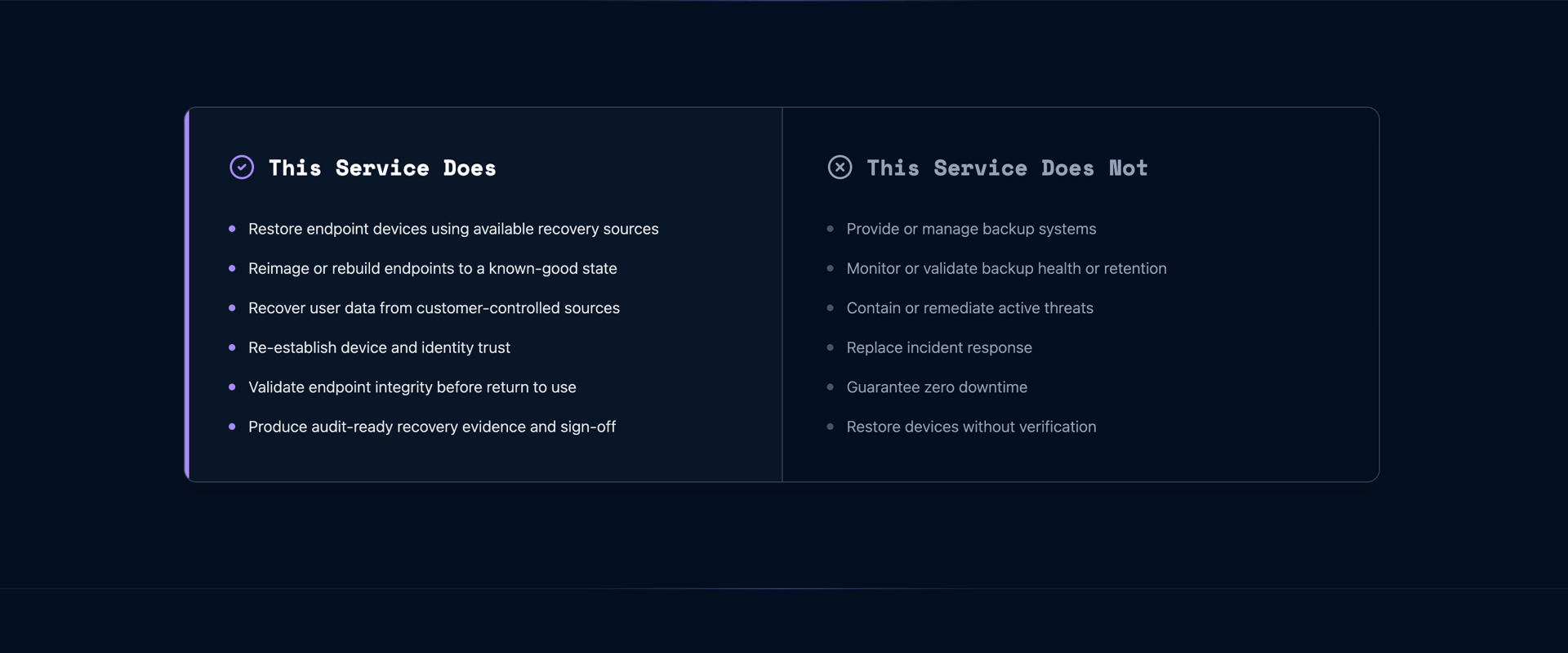Click "Recover user data" list item
The height and width of the screenshot is (653, 1568).
(x=434, y=308)
